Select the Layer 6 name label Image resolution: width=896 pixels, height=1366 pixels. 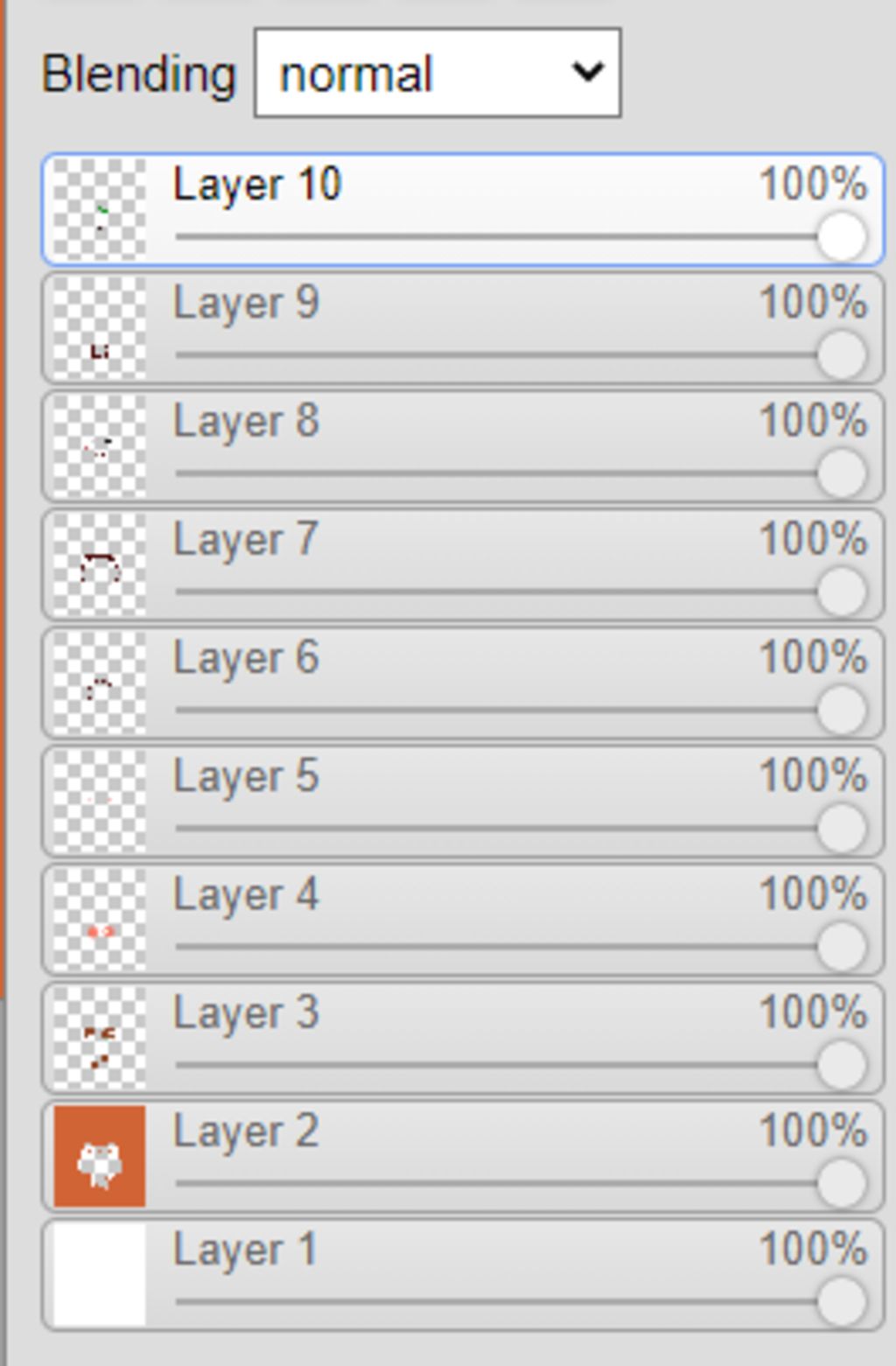[246, 658]
